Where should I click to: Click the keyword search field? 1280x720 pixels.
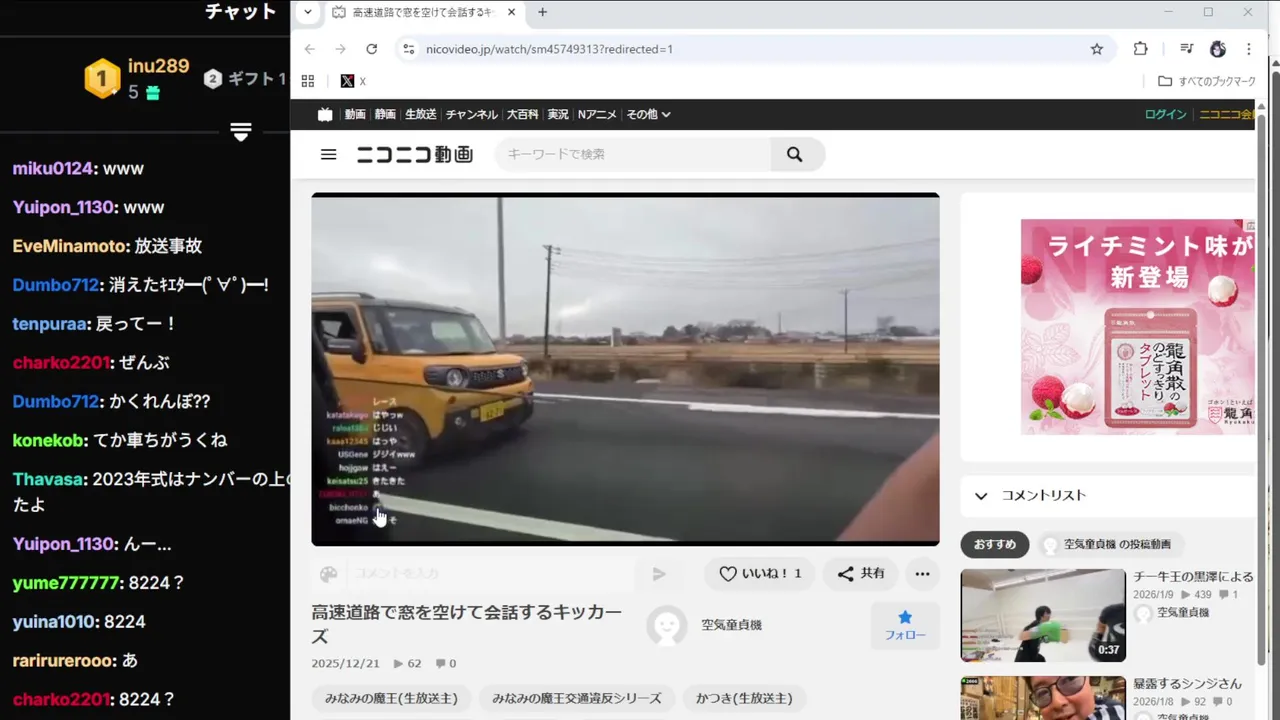633,154
